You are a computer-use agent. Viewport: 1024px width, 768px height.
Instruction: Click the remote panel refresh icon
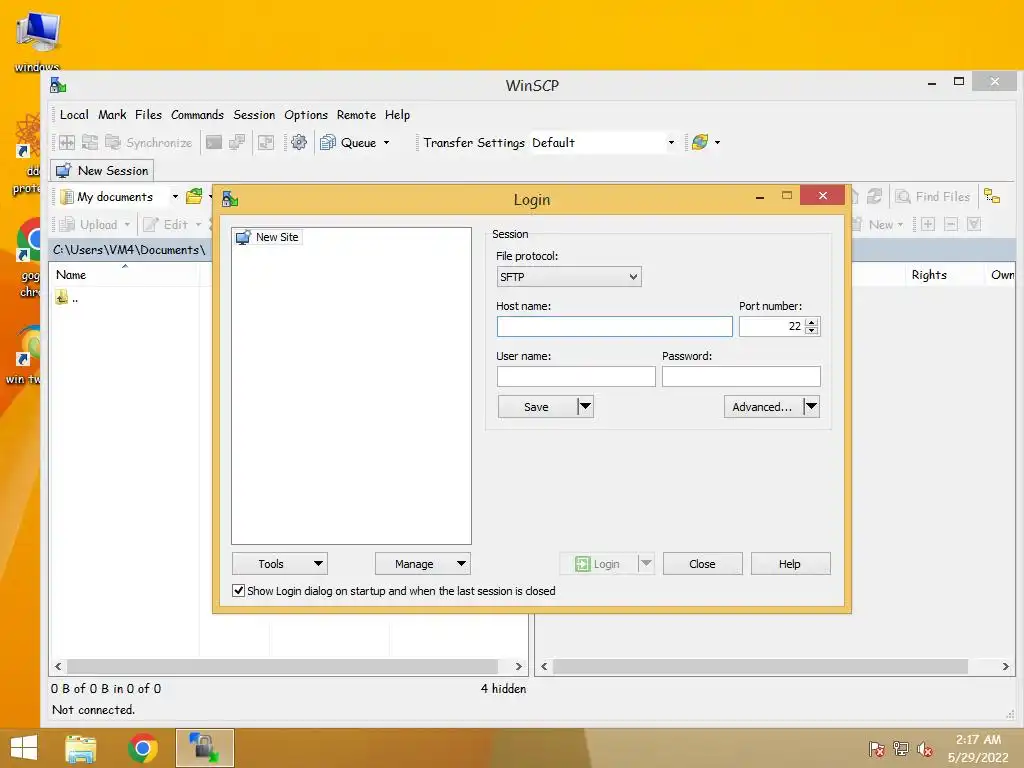874,196
